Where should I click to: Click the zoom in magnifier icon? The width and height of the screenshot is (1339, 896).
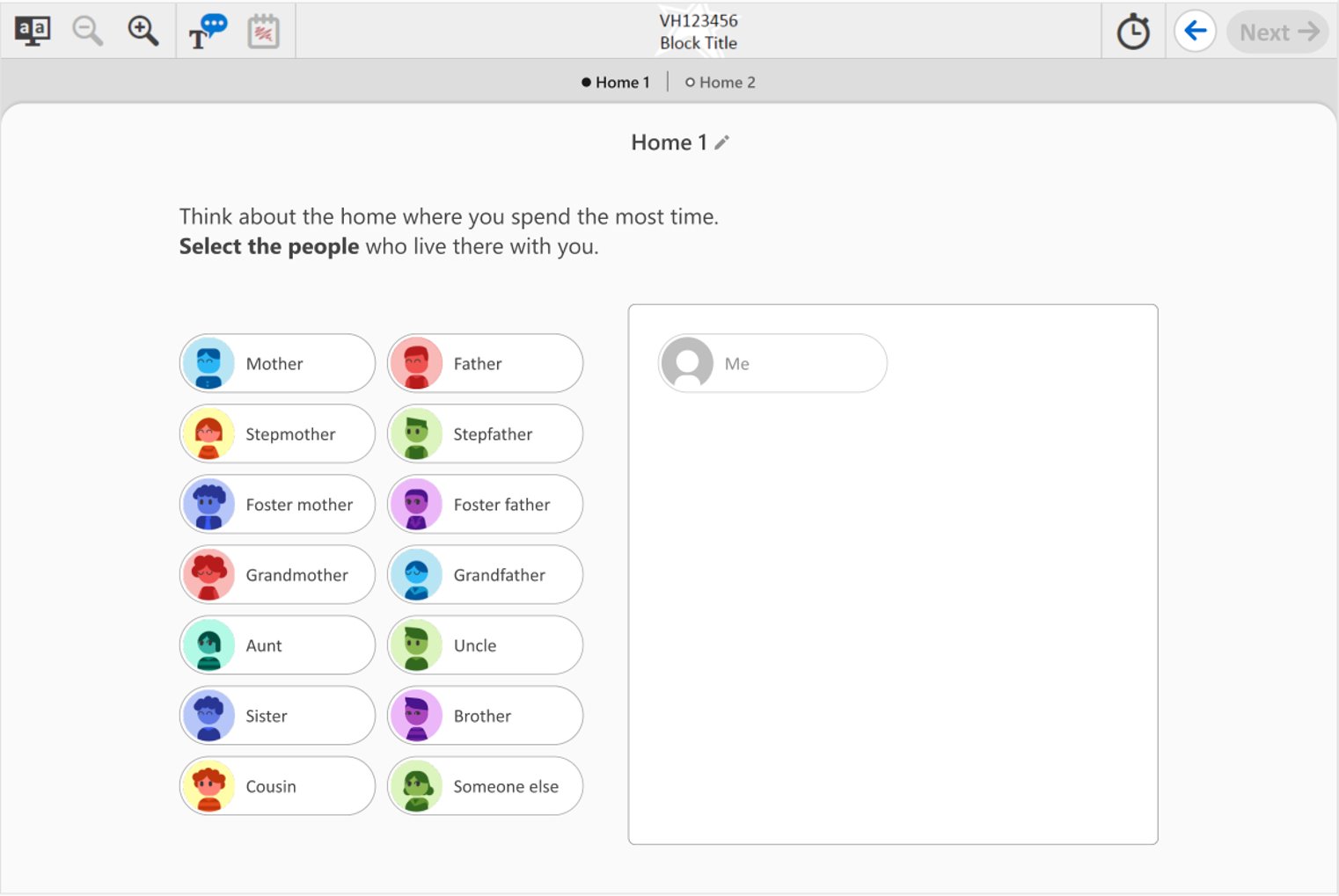(x=143, y=32)
